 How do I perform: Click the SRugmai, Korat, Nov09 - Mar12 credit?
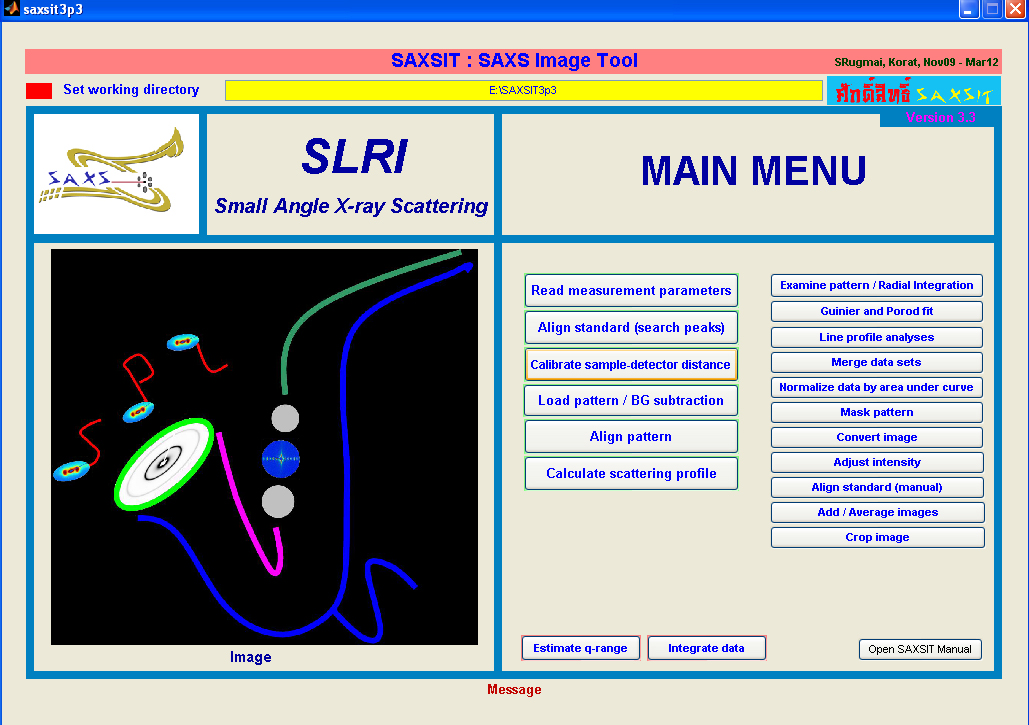click(x=916, y=62)
